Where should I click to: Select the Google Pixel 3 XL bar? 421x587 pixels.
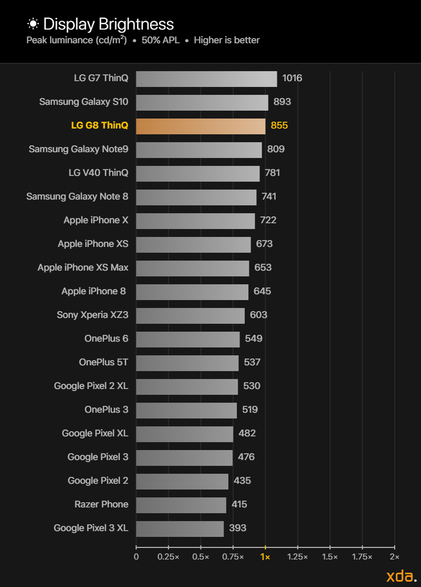(x=180, y=529)
